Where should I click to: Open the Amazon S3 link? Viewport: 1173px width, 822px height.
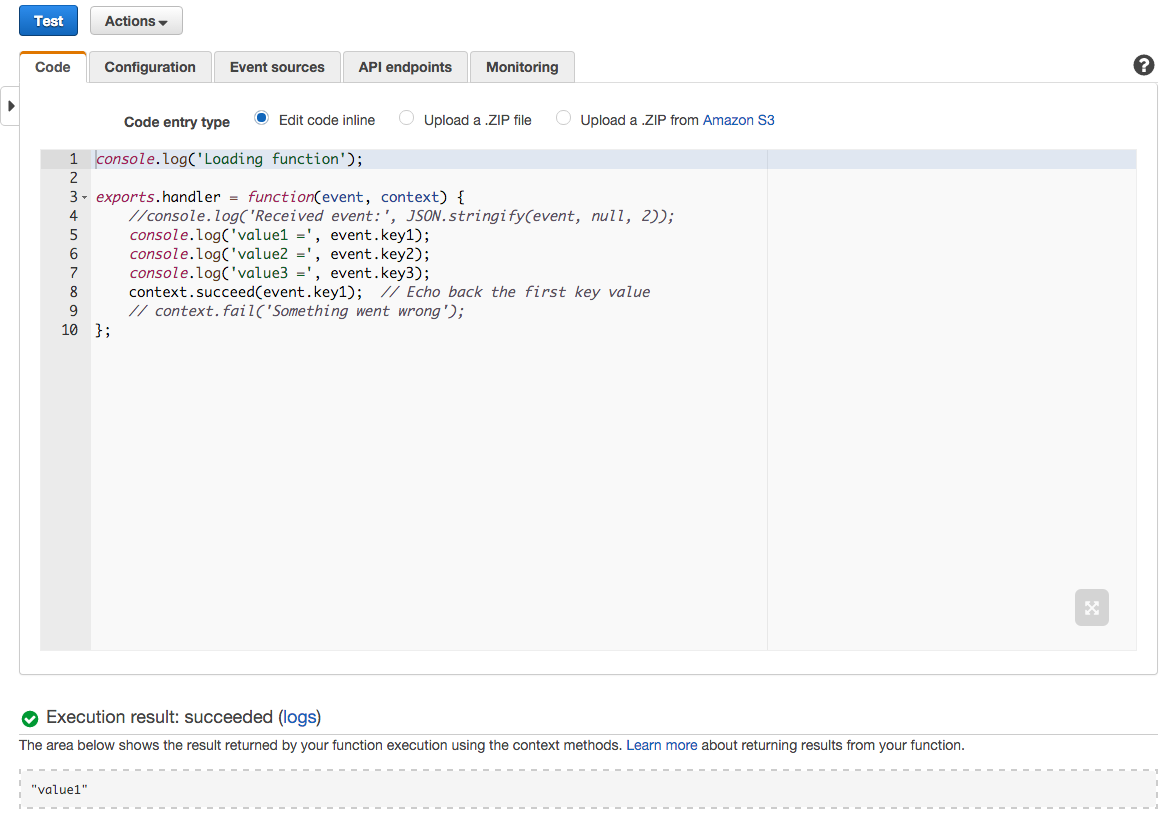(738, 120)
